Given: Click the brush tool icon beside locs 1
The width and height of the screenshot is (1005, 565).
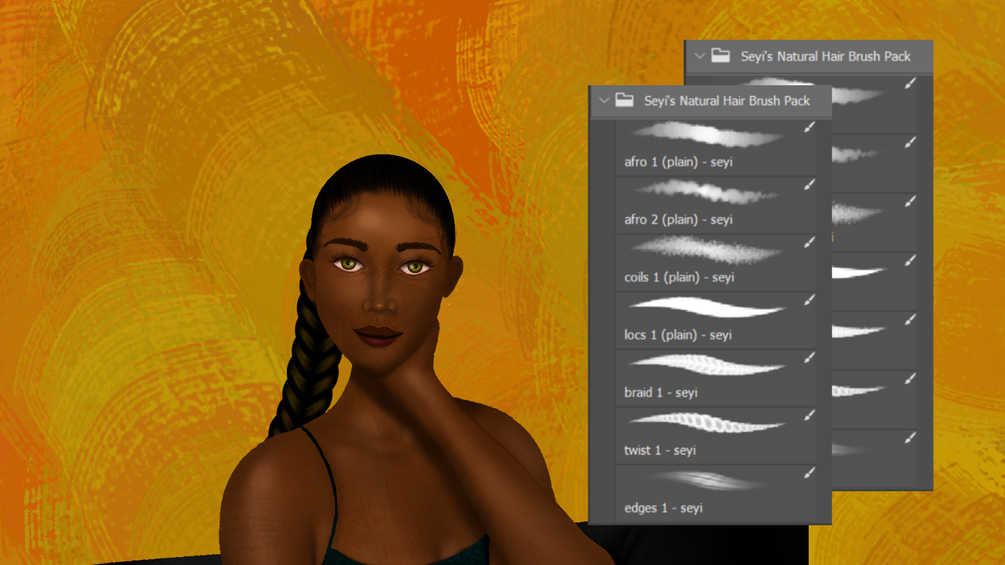Looking at the screenshot, I should coord(810,300).
